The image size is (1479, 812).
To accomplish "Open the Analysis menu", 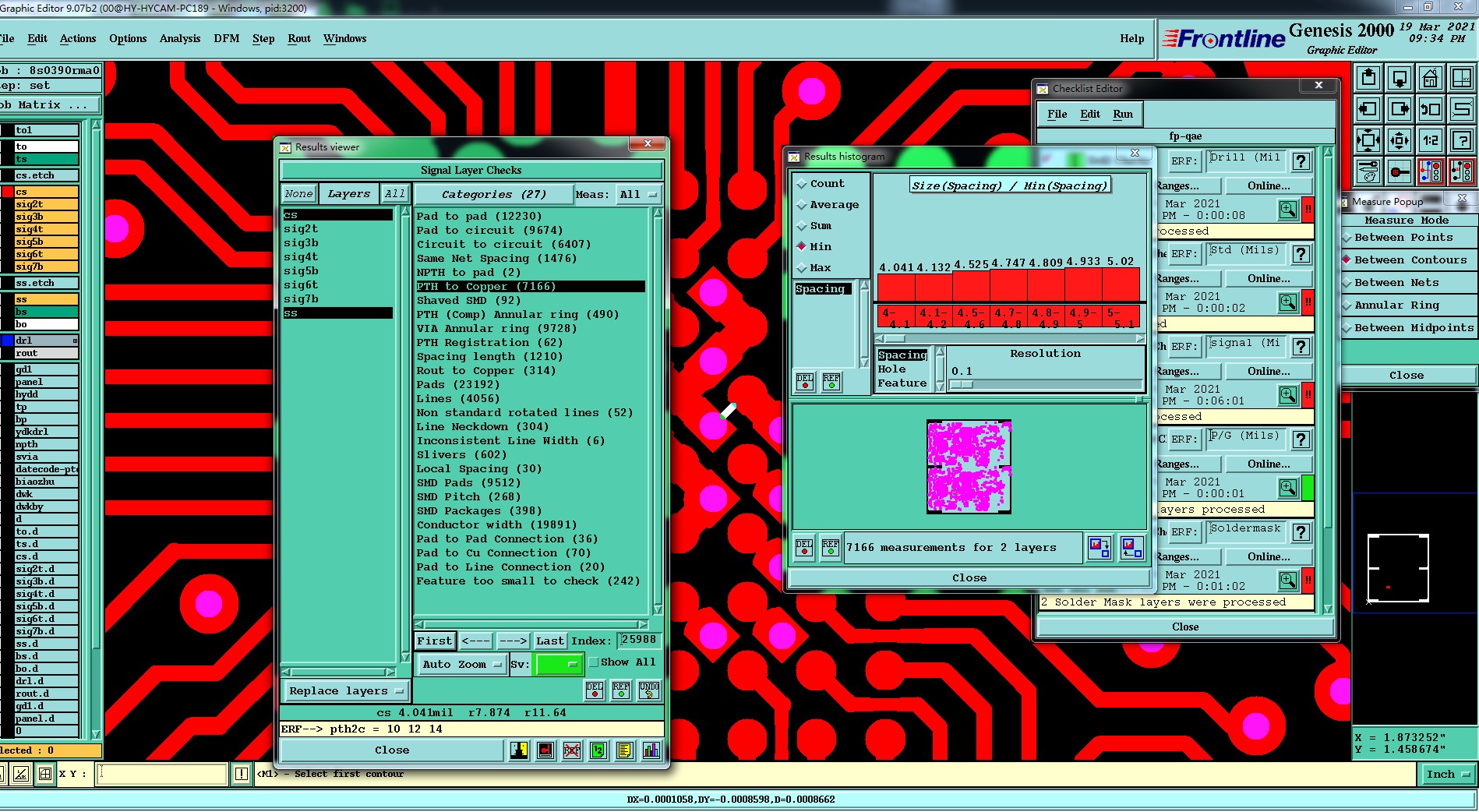I will point(180,38).
